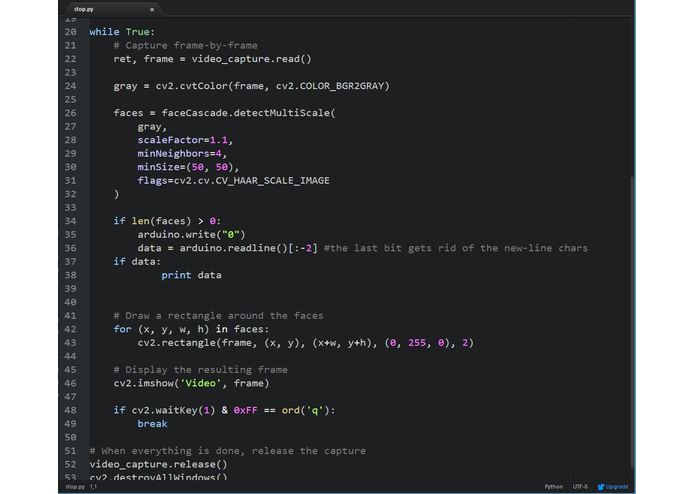Click the 'if data:' line
The width and height of the screenshot is (695, 494).
[x=137, y=262]
